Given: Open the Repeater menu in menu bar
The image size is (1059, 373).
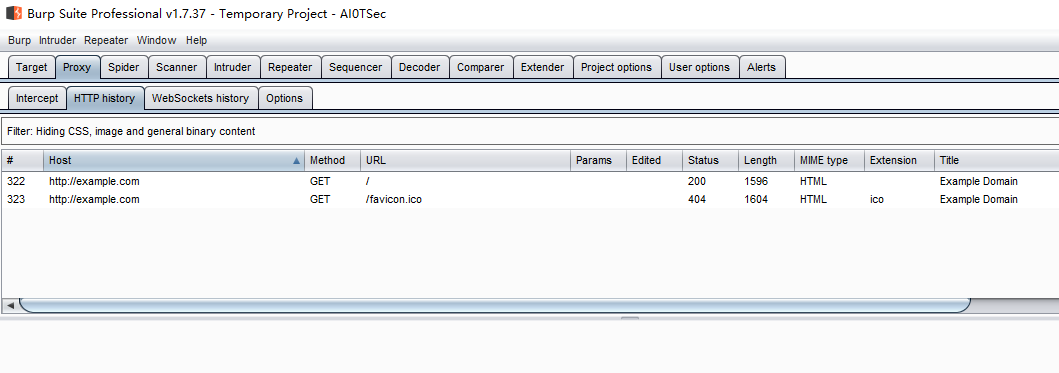Looking at the screenshot, I should (x=107, y=41).
